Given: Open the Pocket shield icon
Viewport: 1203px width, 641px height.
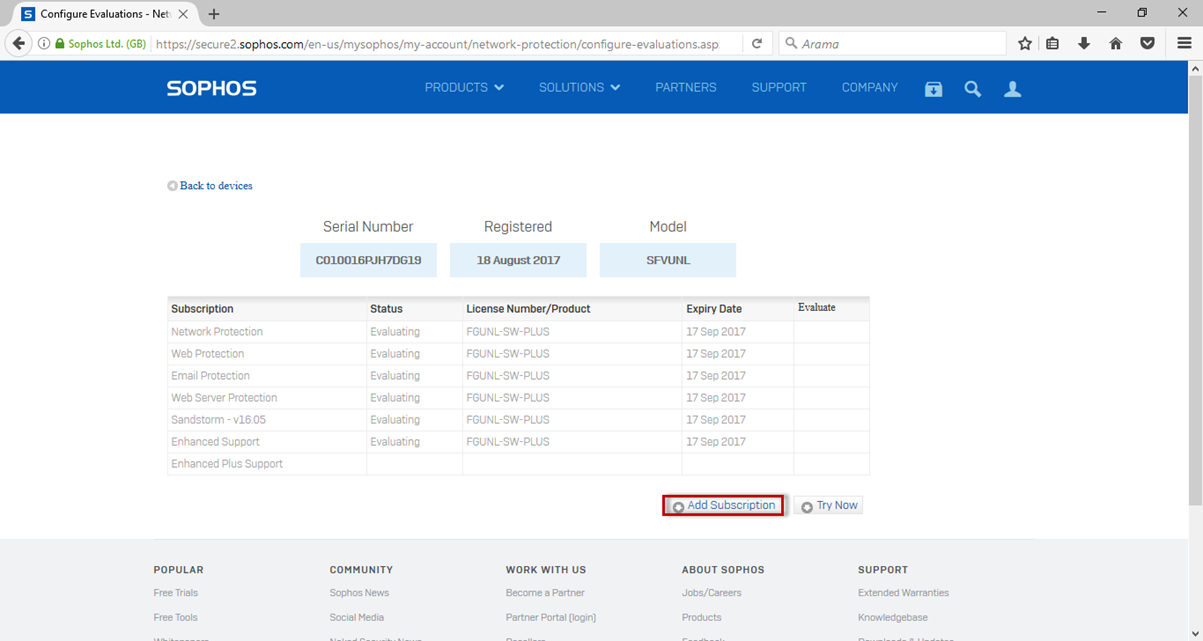Looking at the screenshot, I should (x=1148, y=44).
